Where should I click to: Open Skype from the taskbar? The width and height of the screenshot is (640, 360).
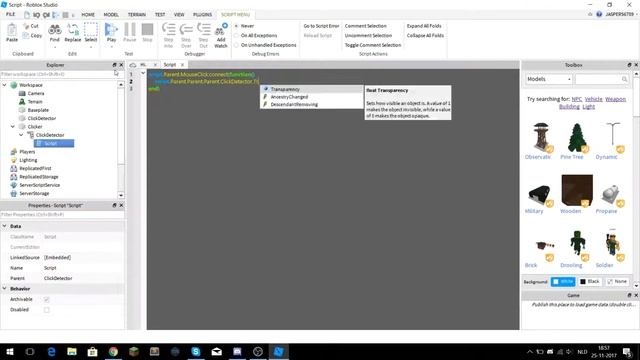(x=196, y=351)
